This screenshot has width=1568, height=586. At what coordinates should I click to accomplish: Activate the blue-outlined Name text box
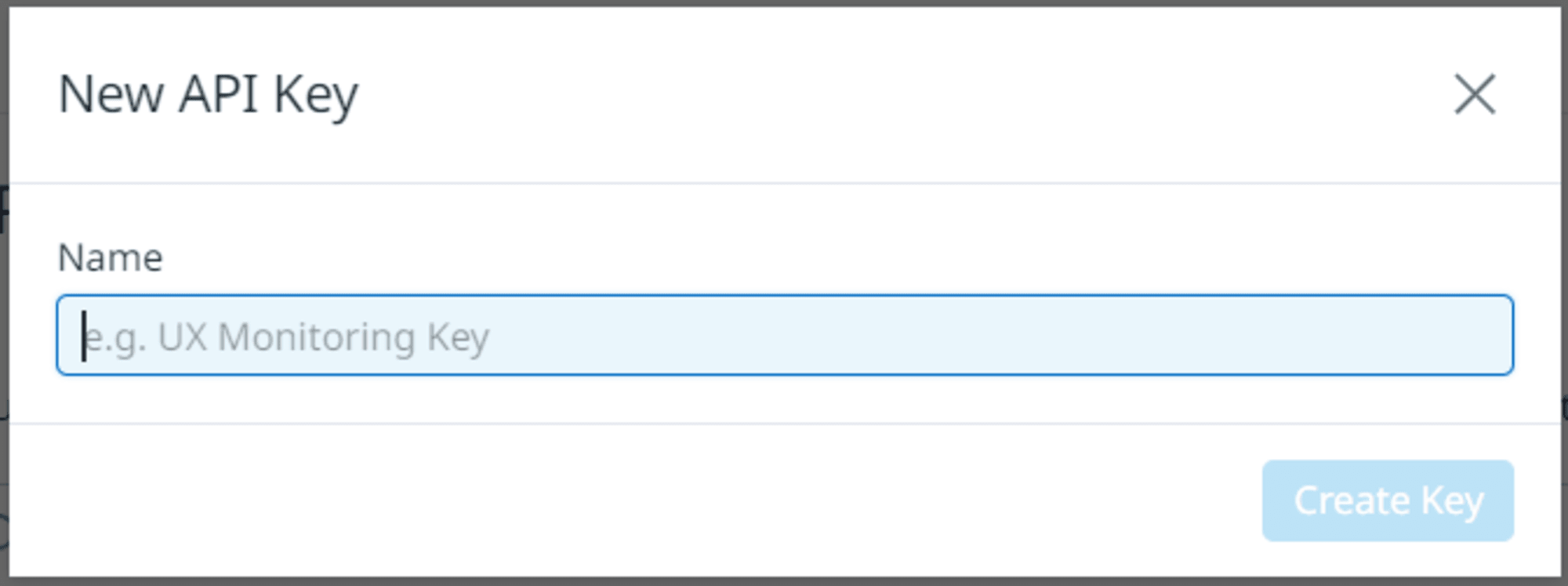click(785, 335)
